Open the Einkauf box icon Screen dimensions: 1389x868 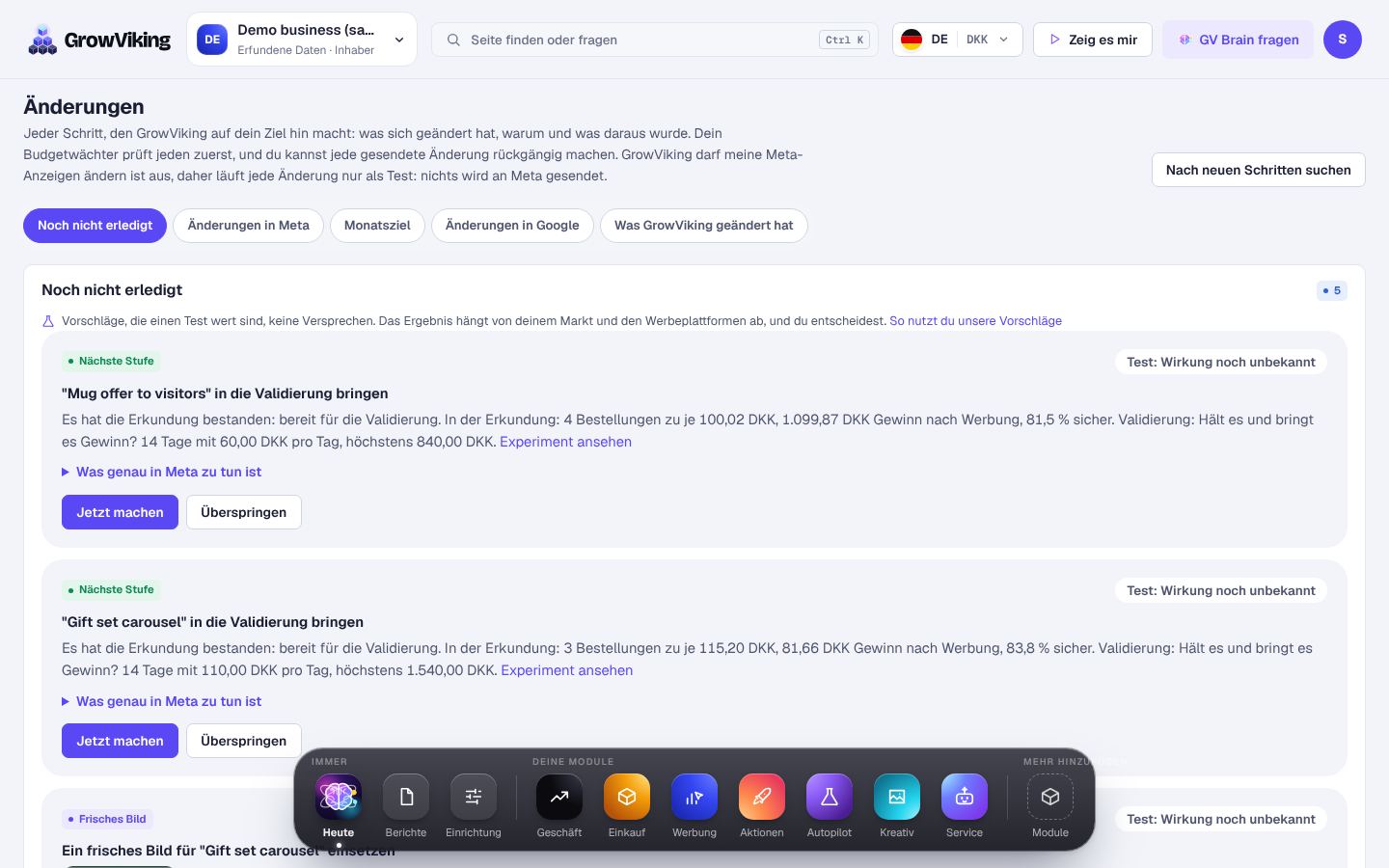tap(627, 798)
